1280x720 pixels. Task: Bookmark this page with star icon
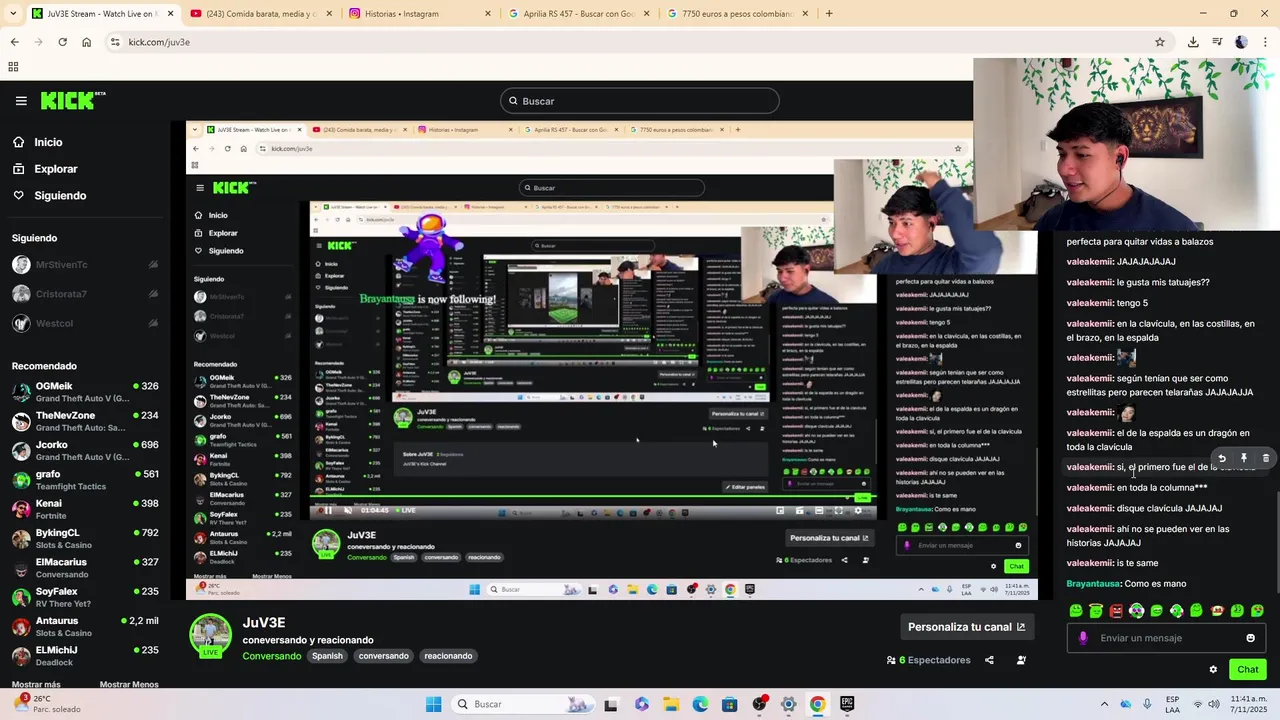click(x=1160, y=42)
